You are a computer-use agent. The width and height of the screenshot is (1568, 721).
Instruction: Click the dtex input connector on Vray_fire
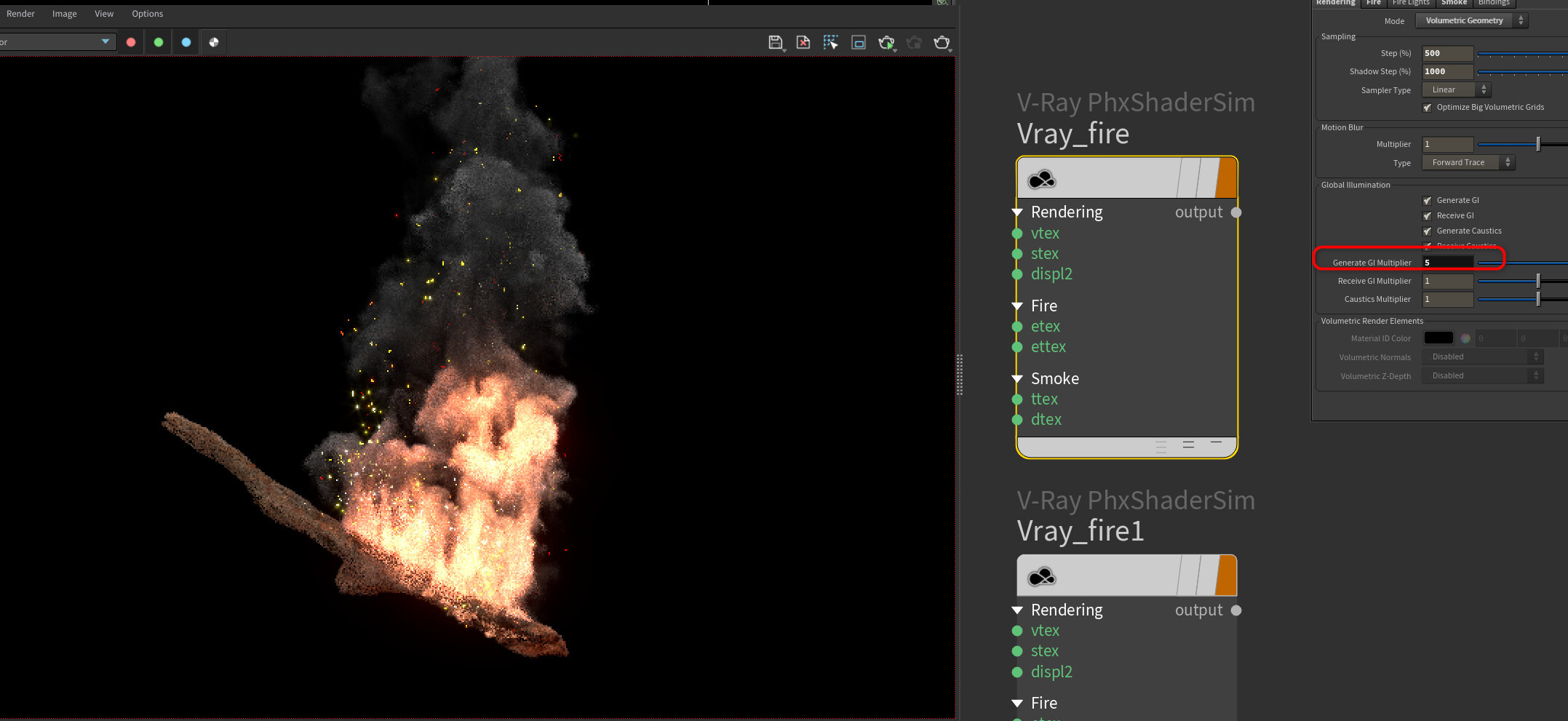[x=1018, y=420]
